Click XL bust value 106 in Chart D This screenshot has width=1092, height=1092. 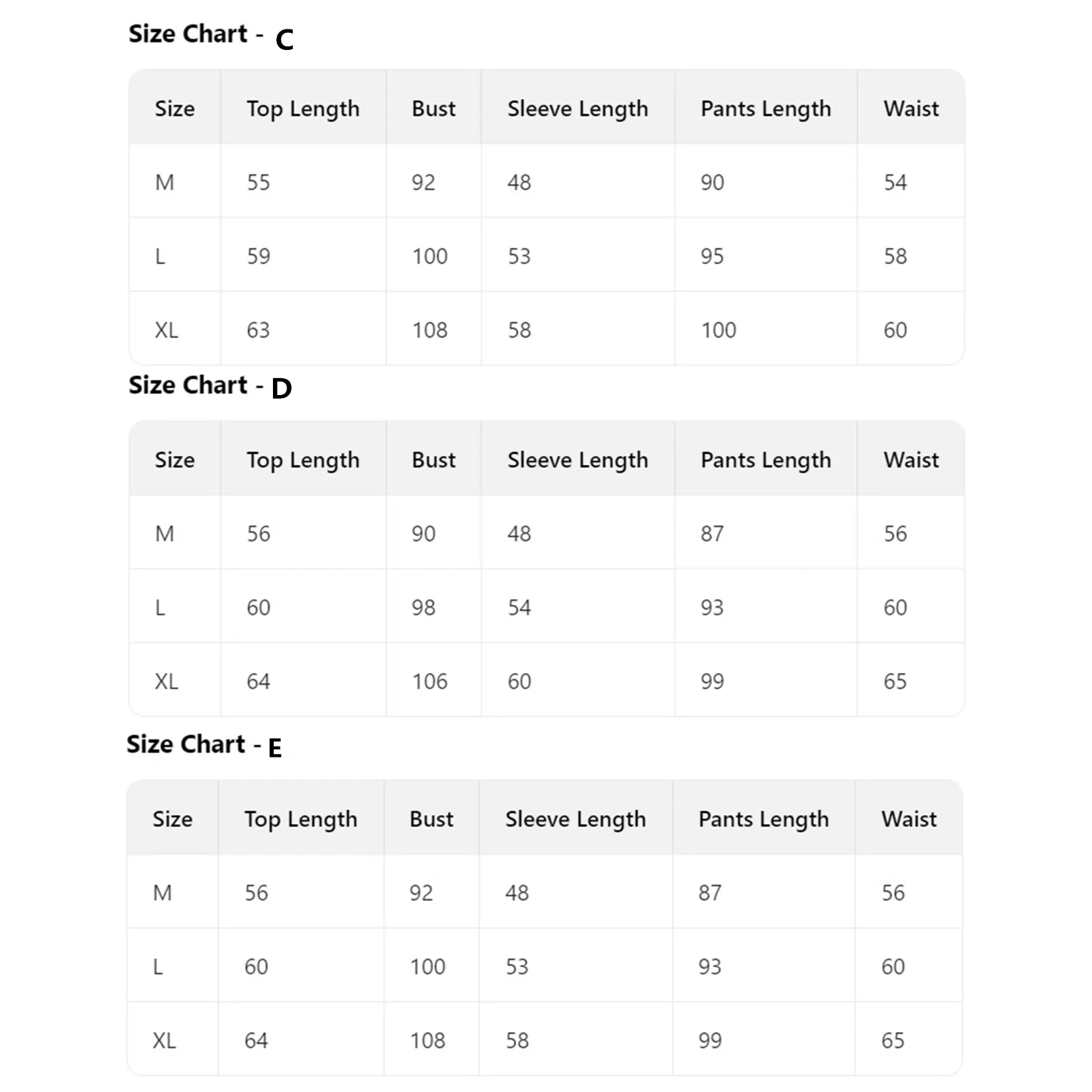[x=430, y=681]
